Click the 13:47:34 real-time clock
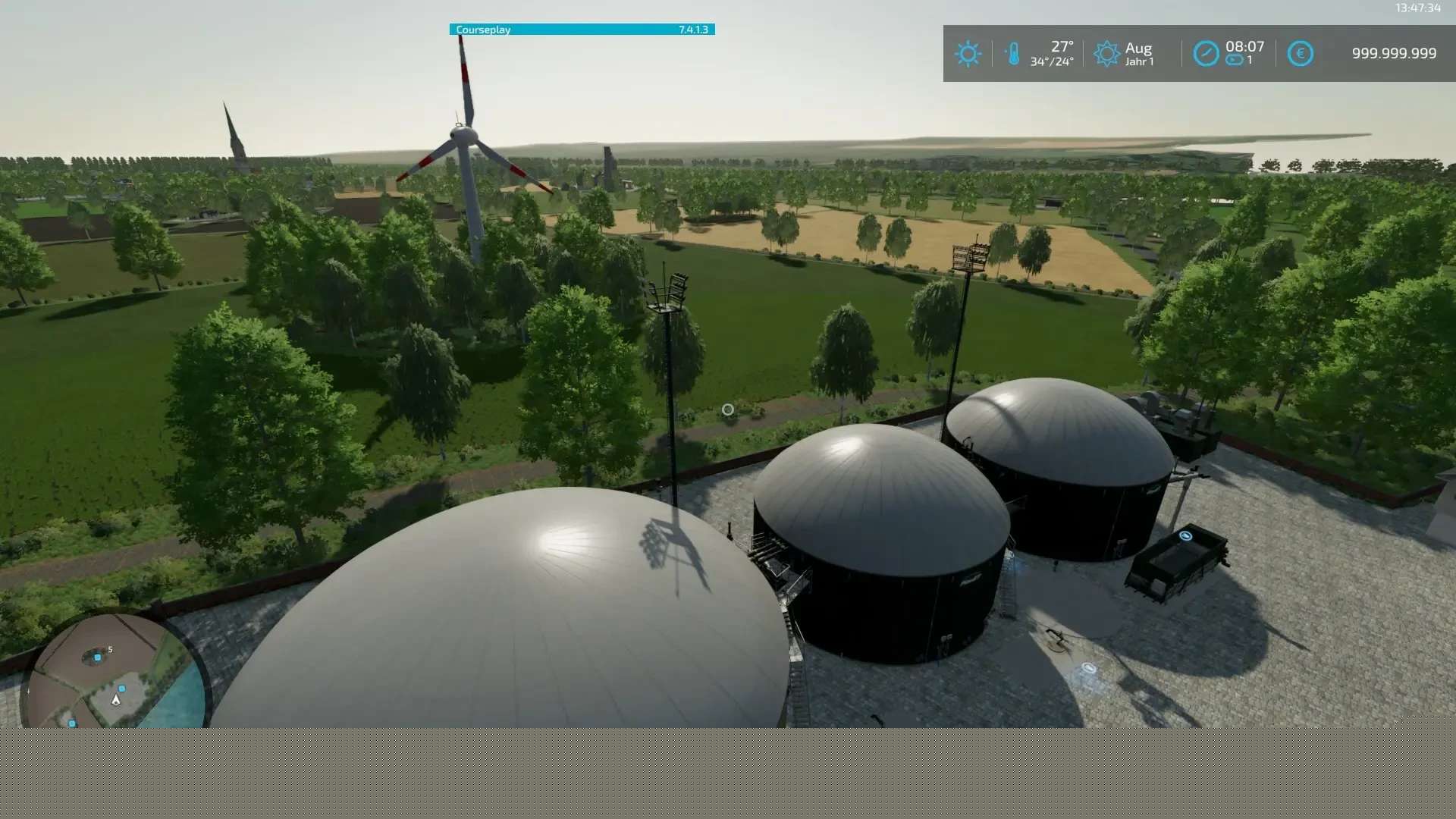This screenshot has width=1456, height=819. pyautogui.click(x=1417, y=8)
